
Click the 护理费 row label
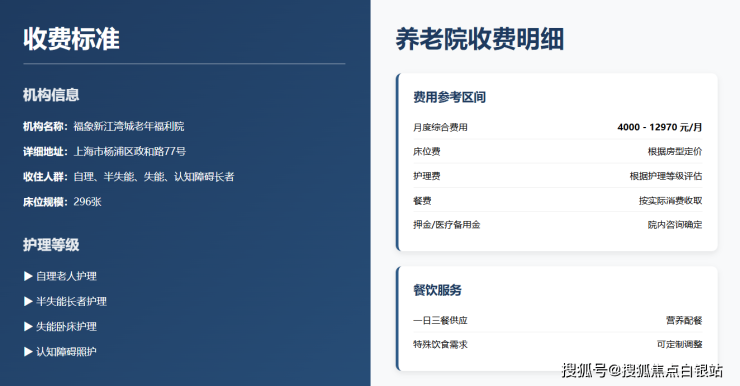[x=427, y=176]
